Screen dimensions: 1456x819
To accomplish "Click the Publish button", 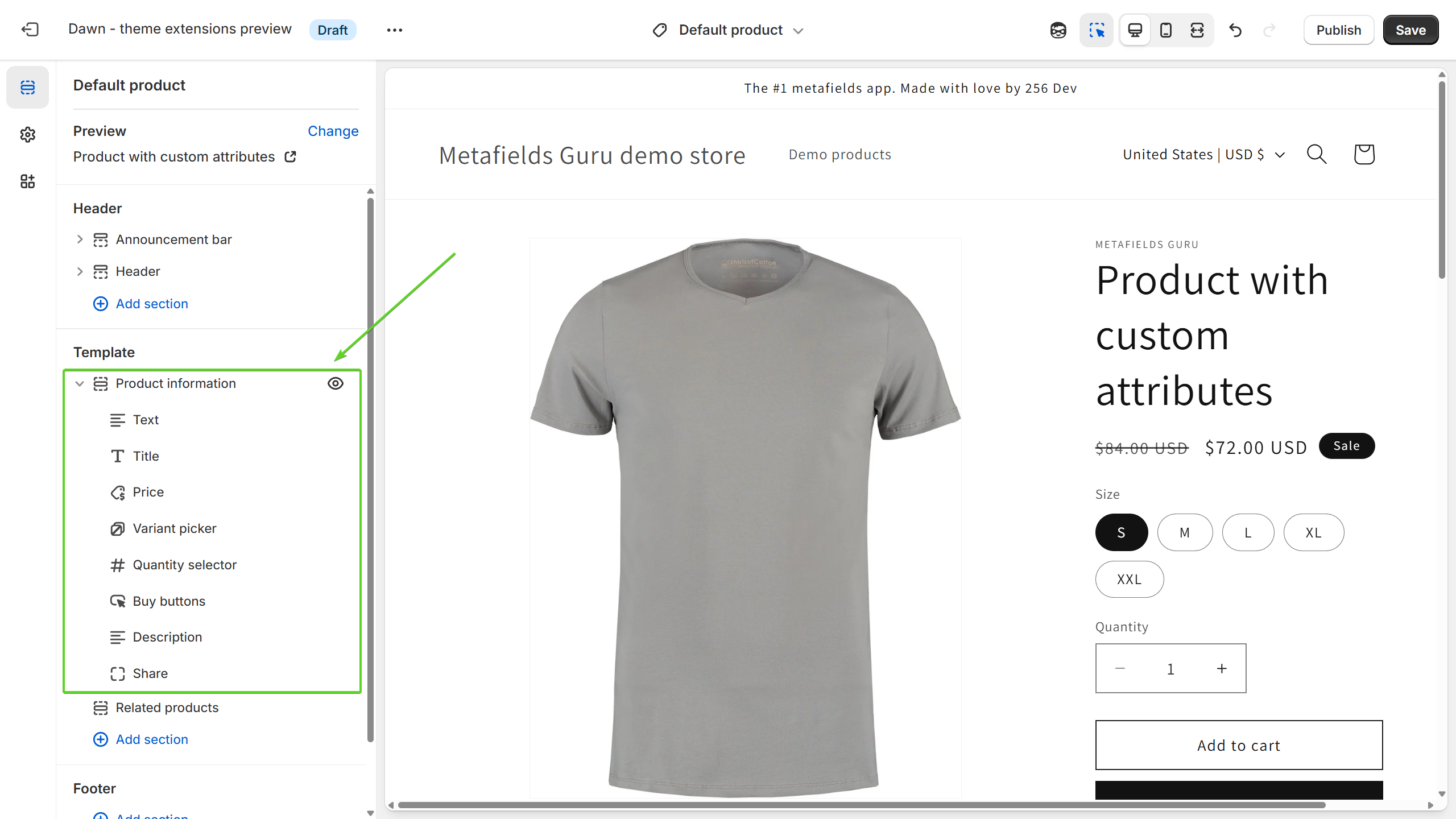I will (x=1338, y=30).
